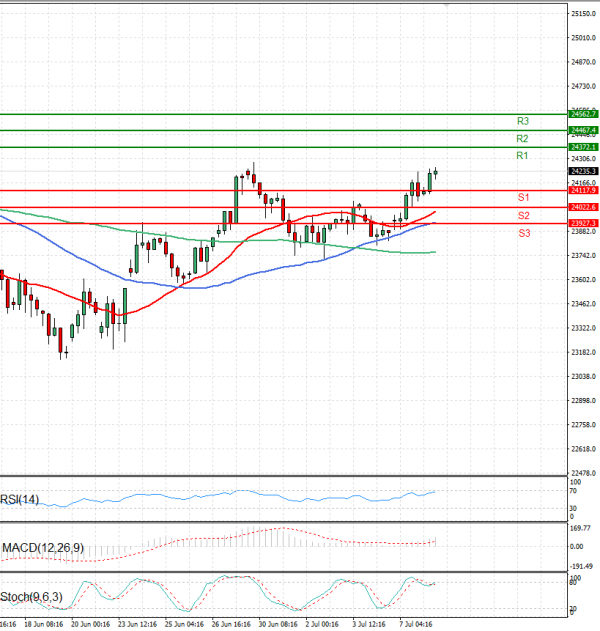Image resolution: width=600 pixels, height=631 pixels.
Task: Click the 23322.0 price axis value
Action: (x=584, y=328)
